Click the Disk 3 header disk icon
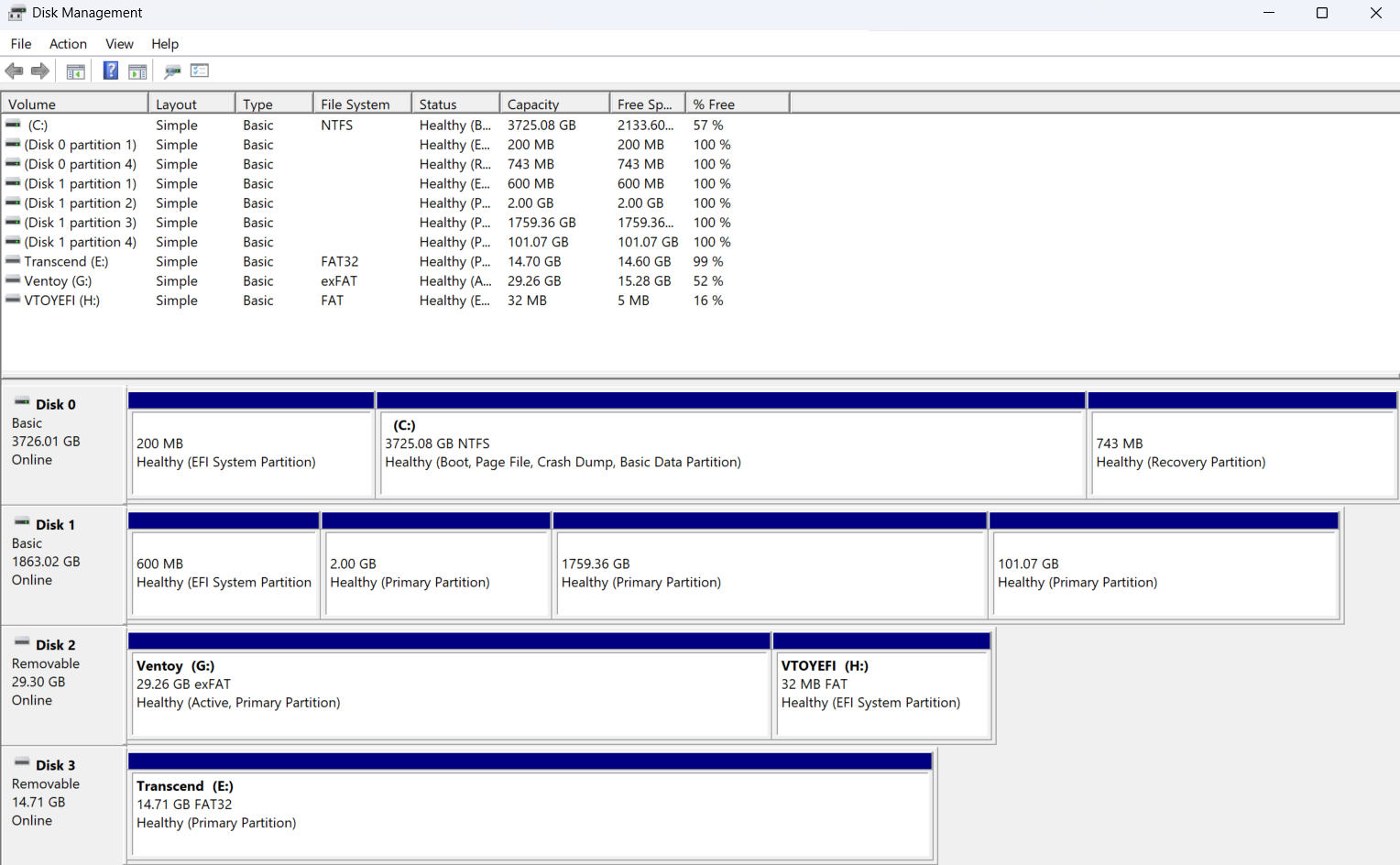Screen dimensions: 1400x865 pyautogui.click(x=22, y=763)
